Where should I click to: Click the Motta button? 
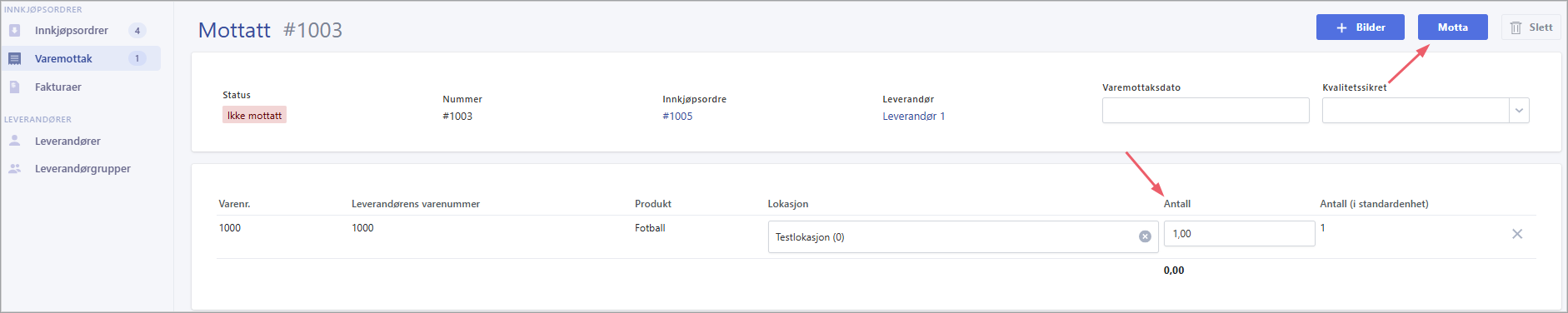pos(1453,27)
